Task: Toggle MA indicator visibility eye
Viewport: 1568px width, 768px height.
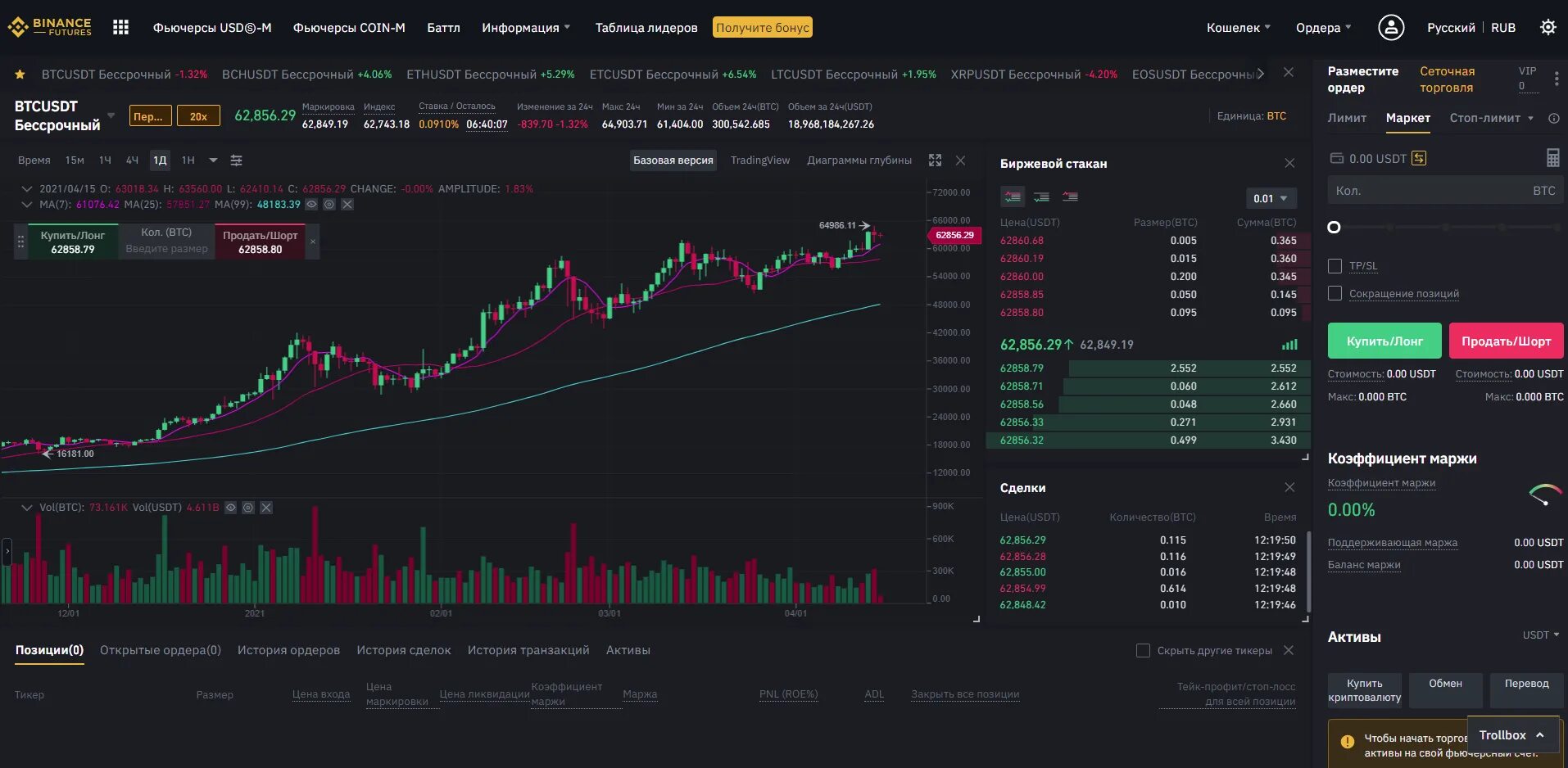Action: tap(311, 205)
